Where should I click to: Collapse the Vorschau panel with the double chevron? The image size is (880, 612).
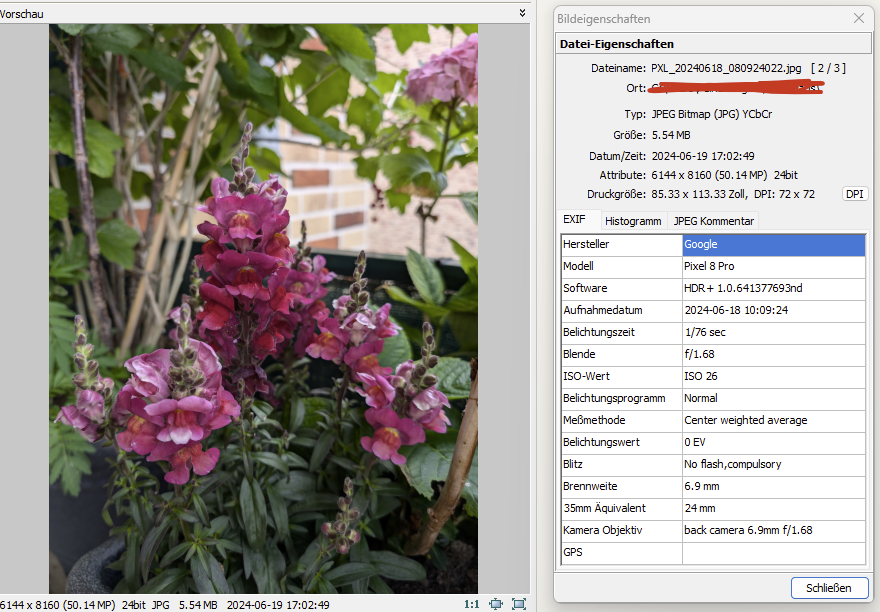coord(522,12)
